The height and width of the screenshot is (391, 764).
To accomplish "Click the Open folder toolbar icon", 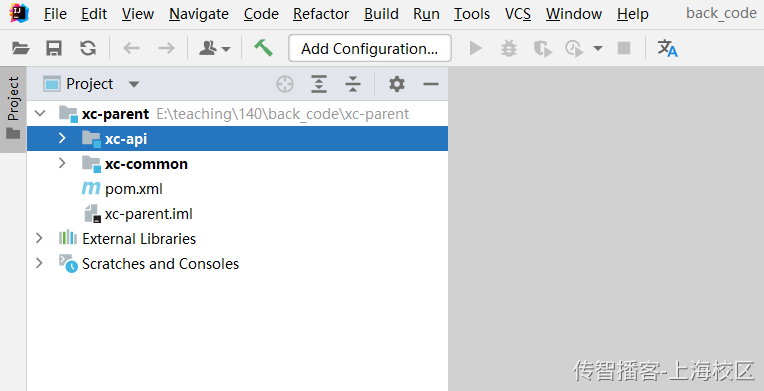I will [20, 48].
